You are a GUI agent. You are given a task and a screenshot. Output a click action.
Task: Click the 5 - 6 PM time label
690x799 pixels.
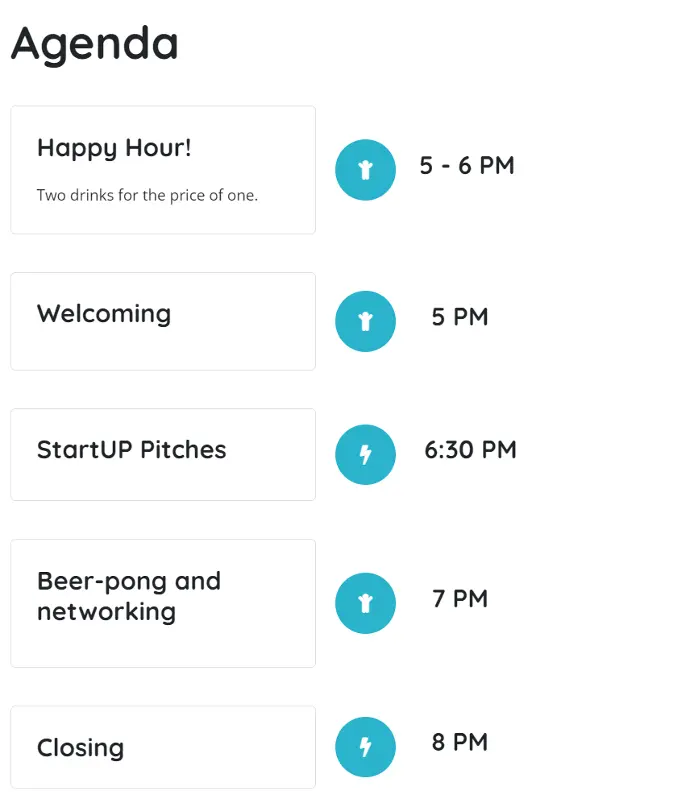tap(467, 166)
